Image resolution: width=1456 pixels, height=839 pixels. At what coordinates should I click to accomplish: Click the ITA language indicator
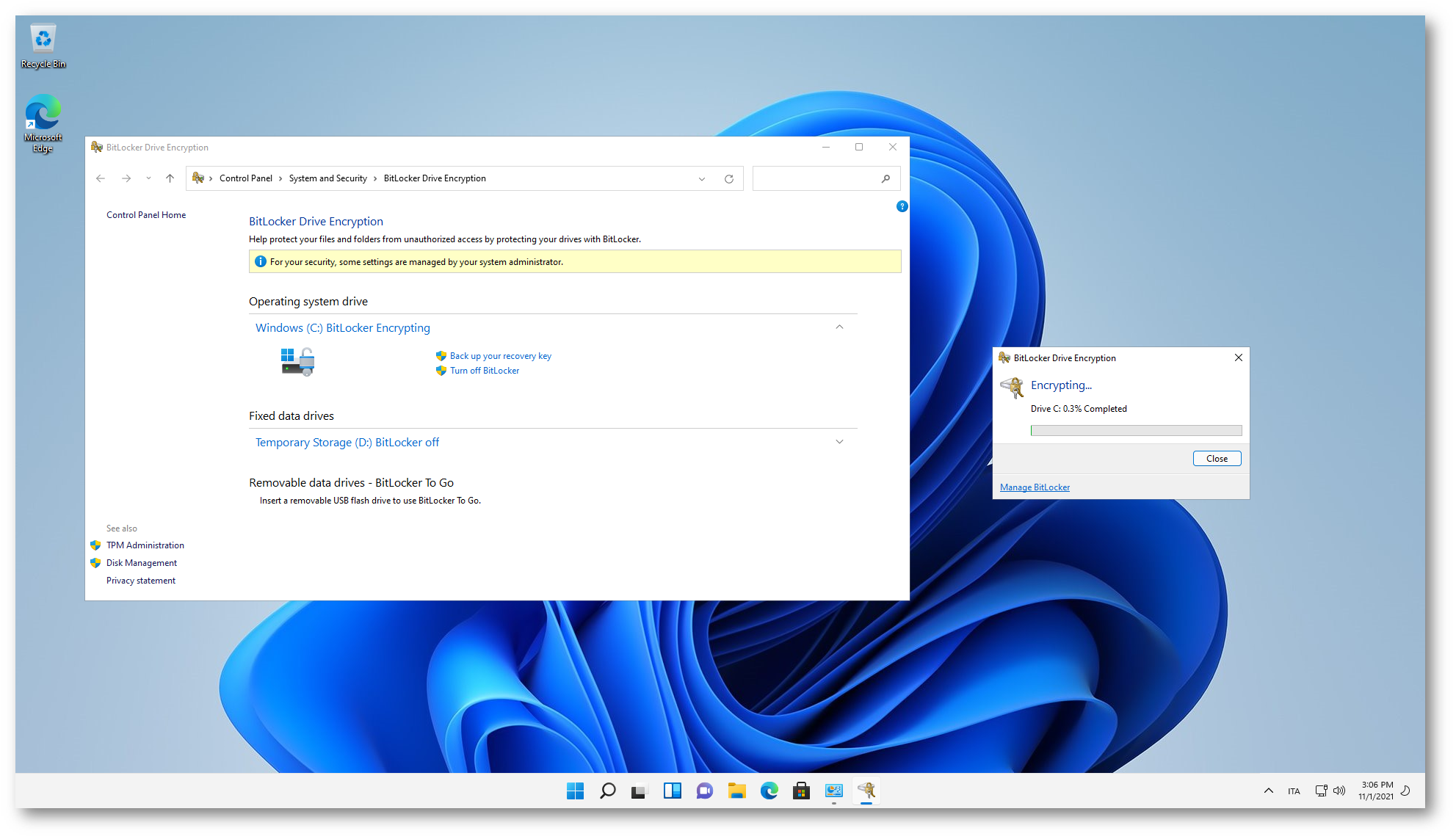click(1294, 791)
